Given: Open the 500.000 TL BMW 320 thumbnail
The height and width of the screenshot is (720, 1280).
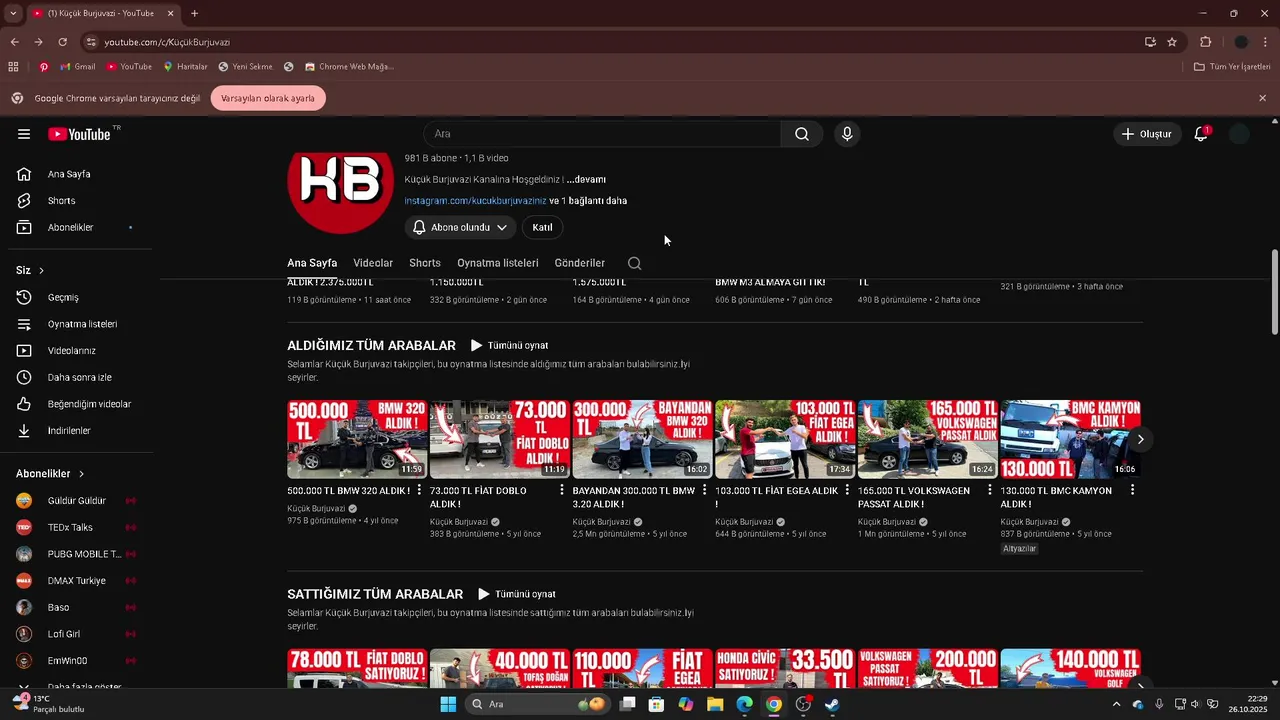Looking at the screenshot, I should (x=357, y=440).
